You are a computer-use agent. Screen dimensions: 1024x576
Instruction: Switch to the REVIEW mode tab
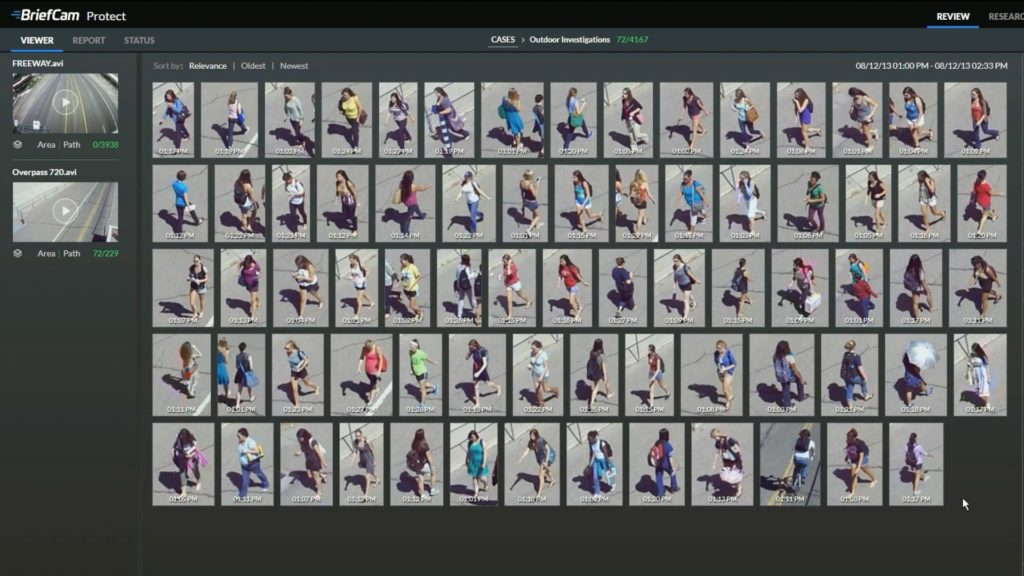(952, 16)
